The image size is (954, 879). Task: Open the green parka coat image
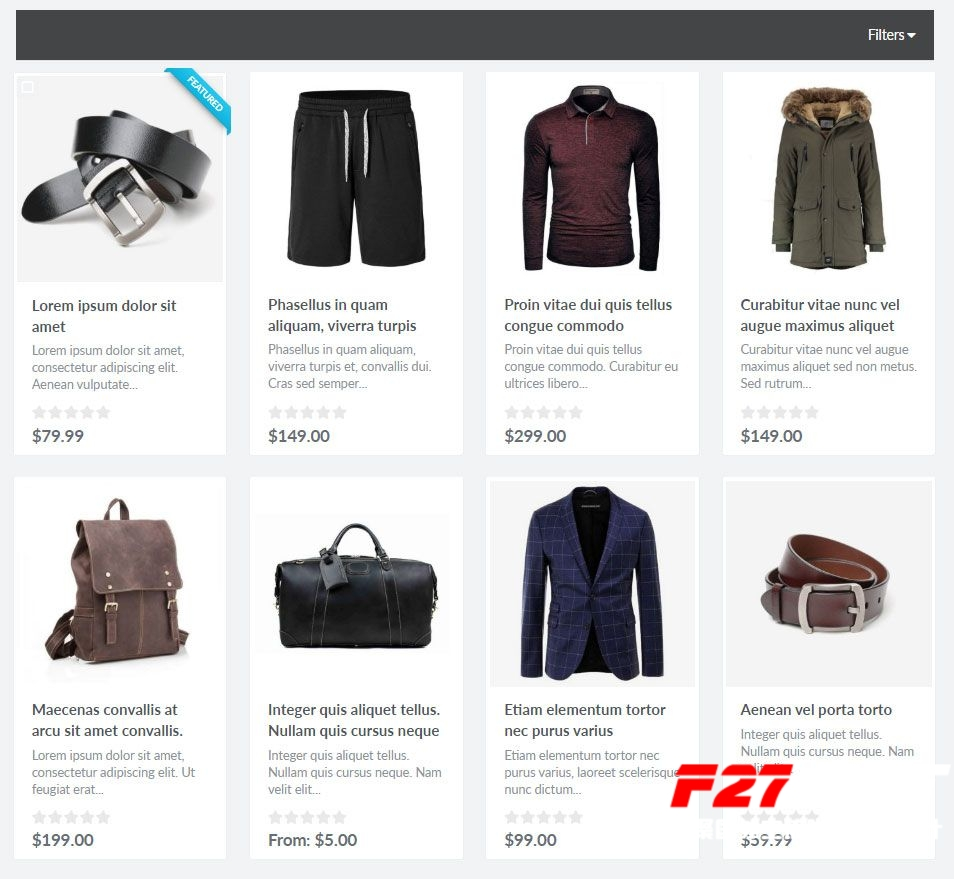pyautogui.click(x=829, y=178)
